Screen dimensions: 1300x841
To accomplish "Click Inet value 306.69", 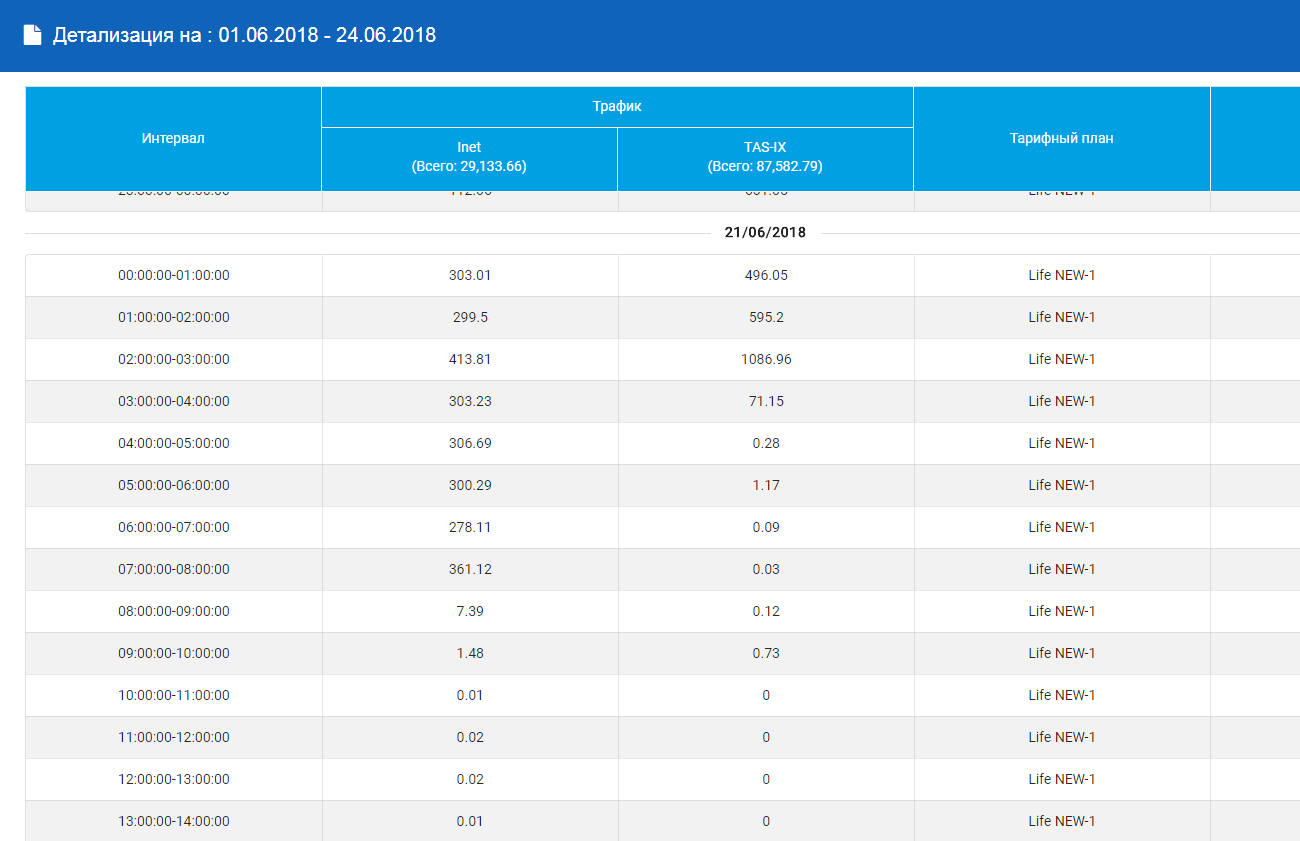I will (470, 443).
